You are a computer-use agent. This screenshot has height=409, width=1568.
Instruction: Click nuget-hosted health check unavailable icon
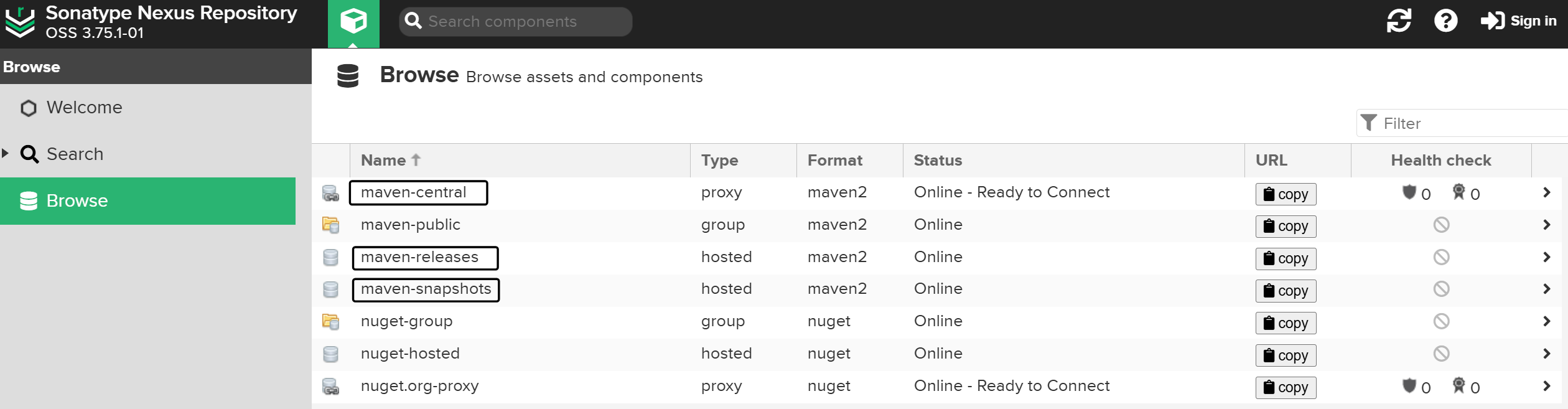click(x=1441, y=354)
